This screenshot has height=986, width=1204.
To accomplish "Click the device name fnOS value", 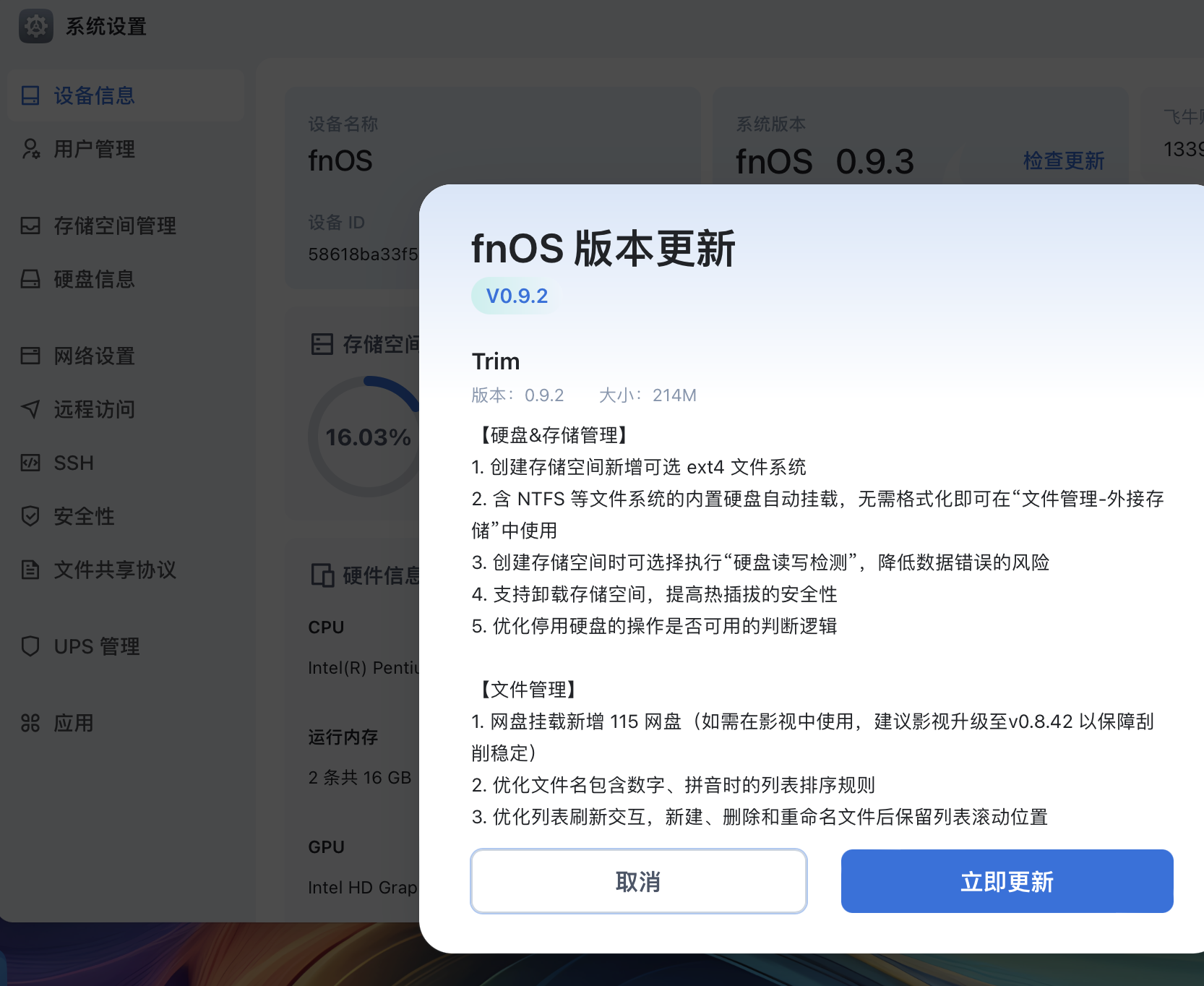I will (340, 160).
